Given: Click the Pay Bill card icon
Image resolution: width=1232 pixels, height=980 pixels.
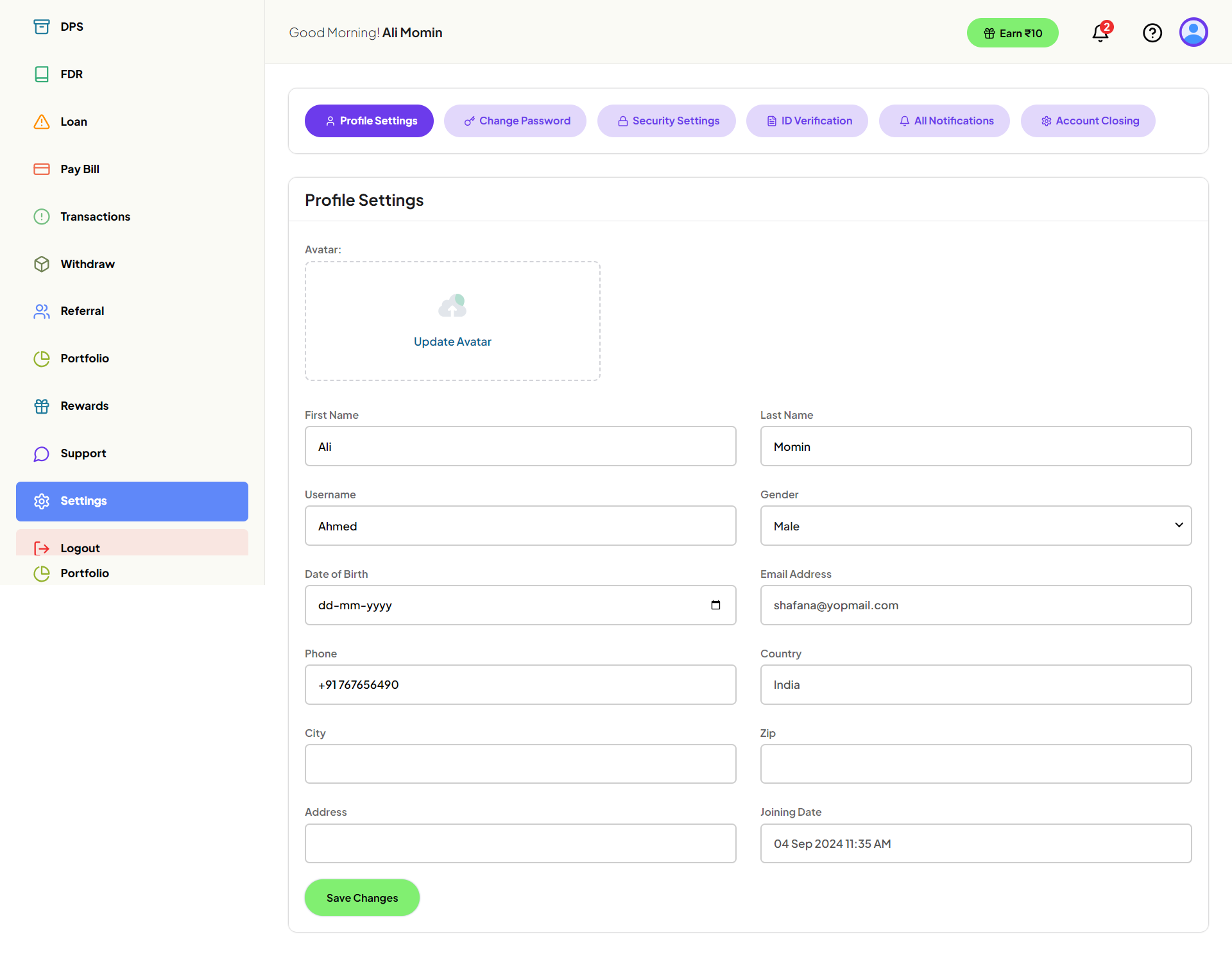Looking at the screenshot, I should point(42,169).
